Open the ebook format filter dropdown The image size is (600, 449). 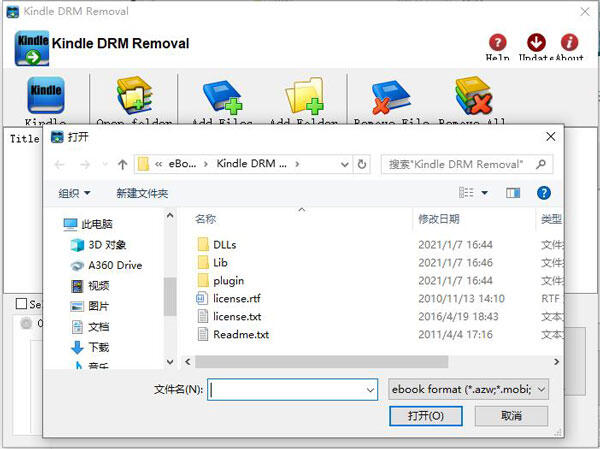468,389
